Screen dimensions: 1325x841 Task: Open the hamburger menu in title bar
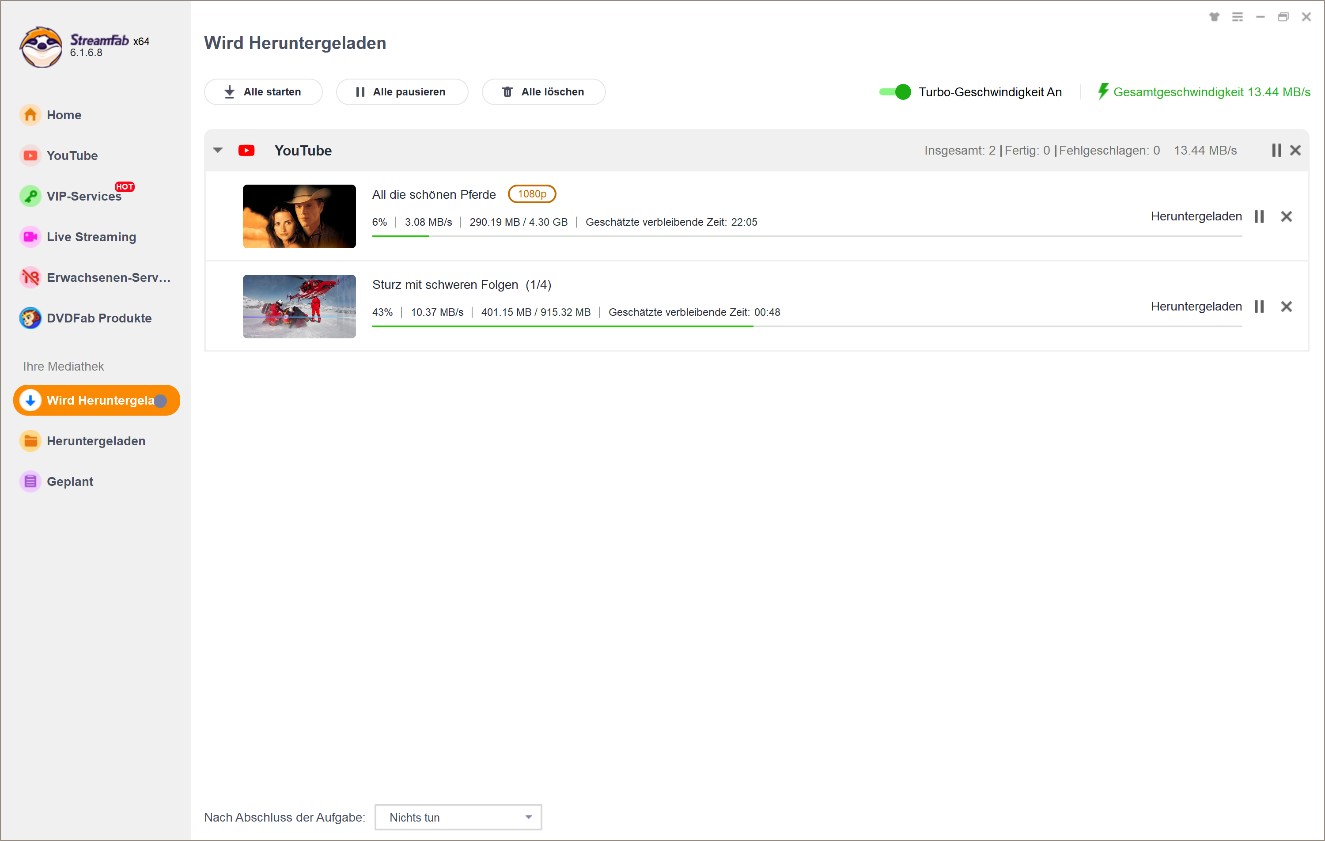(1238, 17)
